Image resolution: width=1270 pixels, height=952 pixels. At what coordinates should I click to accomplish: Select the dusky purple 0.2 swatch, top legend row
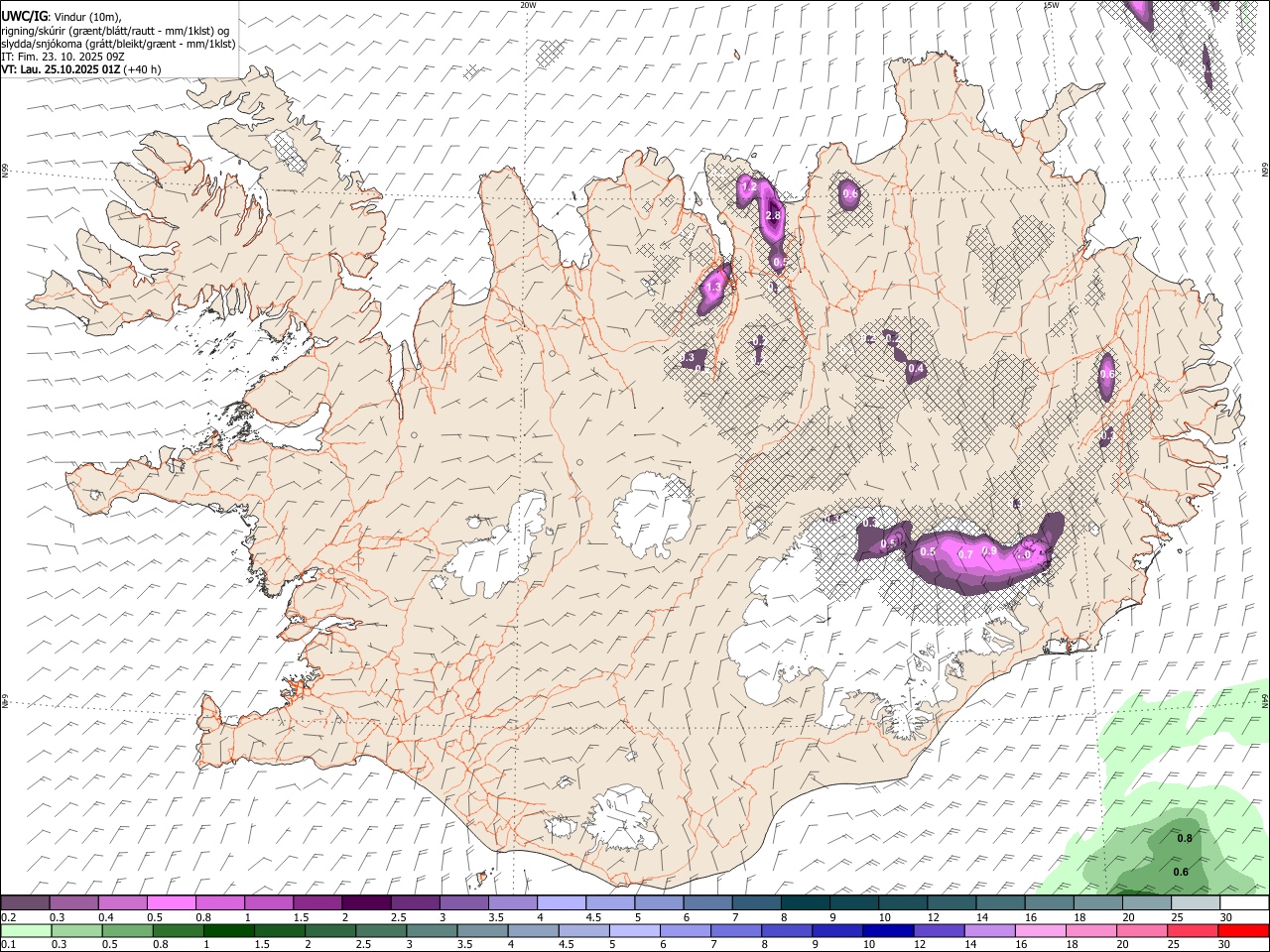[x=25, y=903]
